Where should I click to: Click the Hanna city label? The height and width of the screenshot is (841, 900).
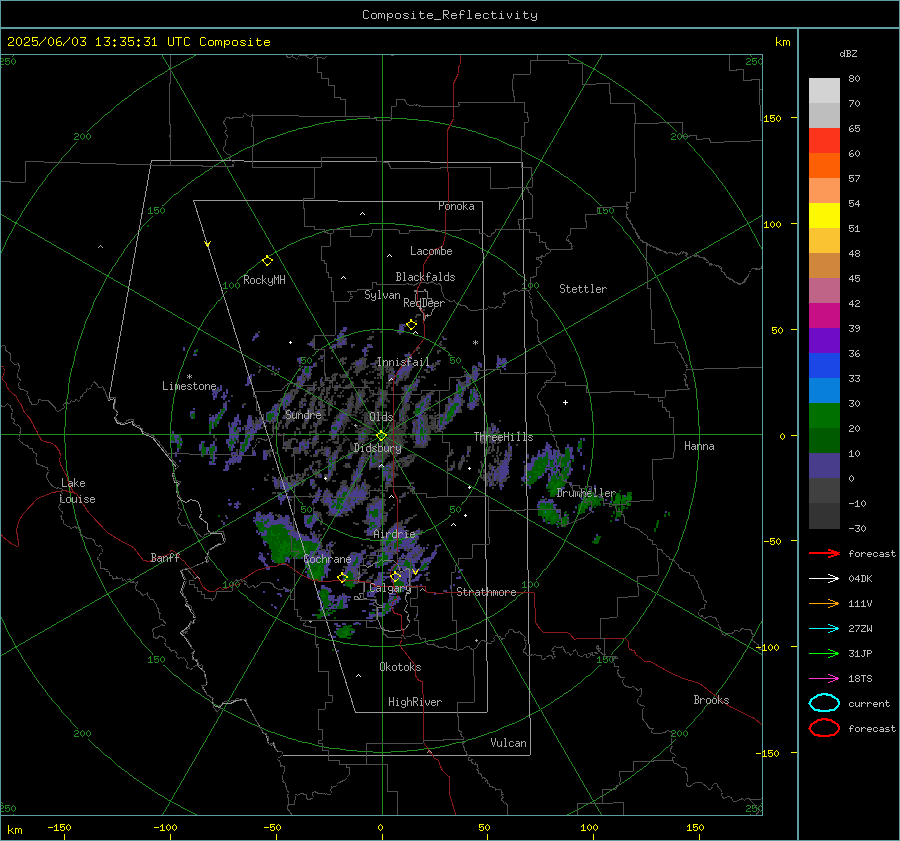(699, 446)
